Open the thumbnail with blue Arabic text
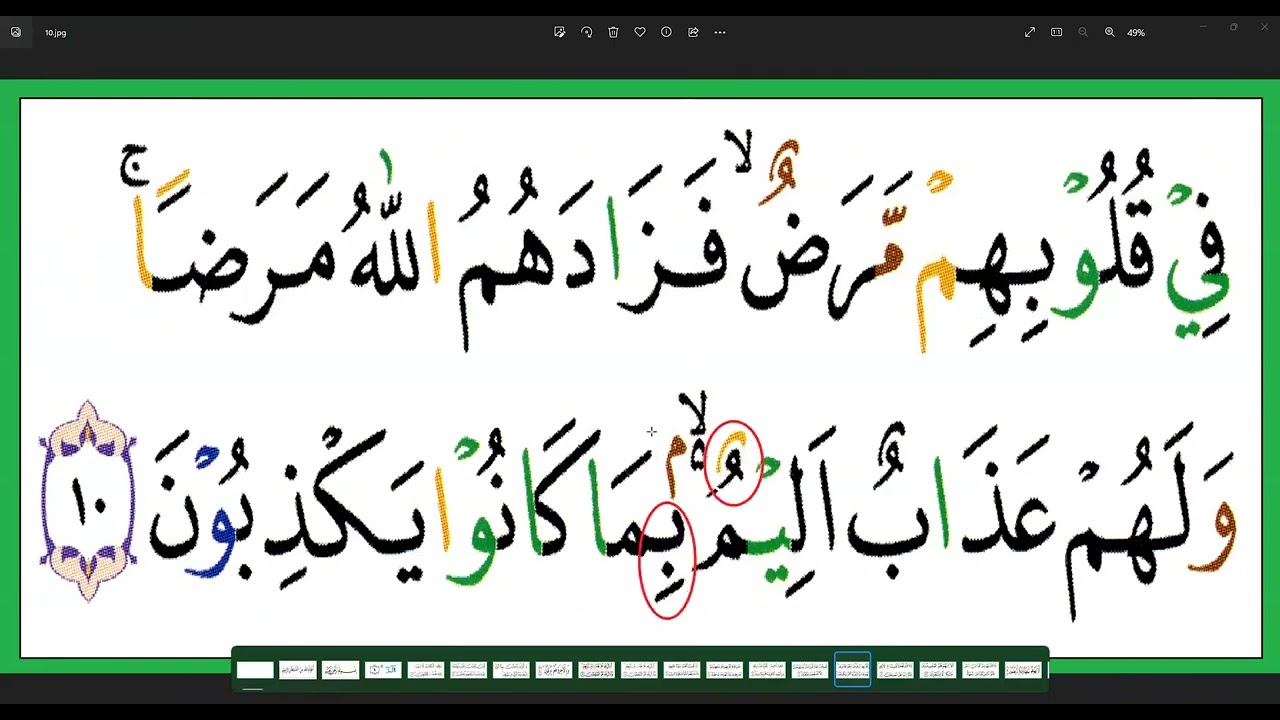The height and width of the screenshot is (720, 1280). point(384,670)
